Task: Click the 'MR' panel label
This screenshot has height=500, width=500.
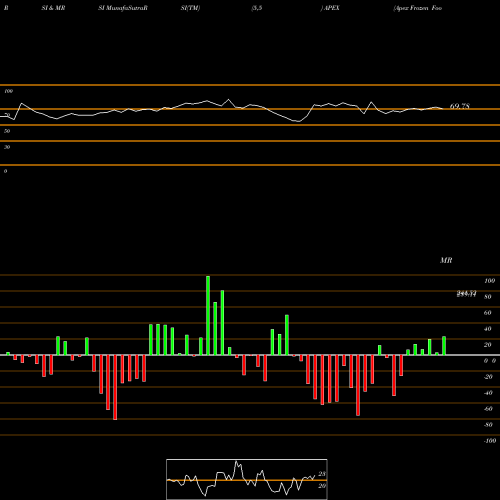Action: pos(446,260)
